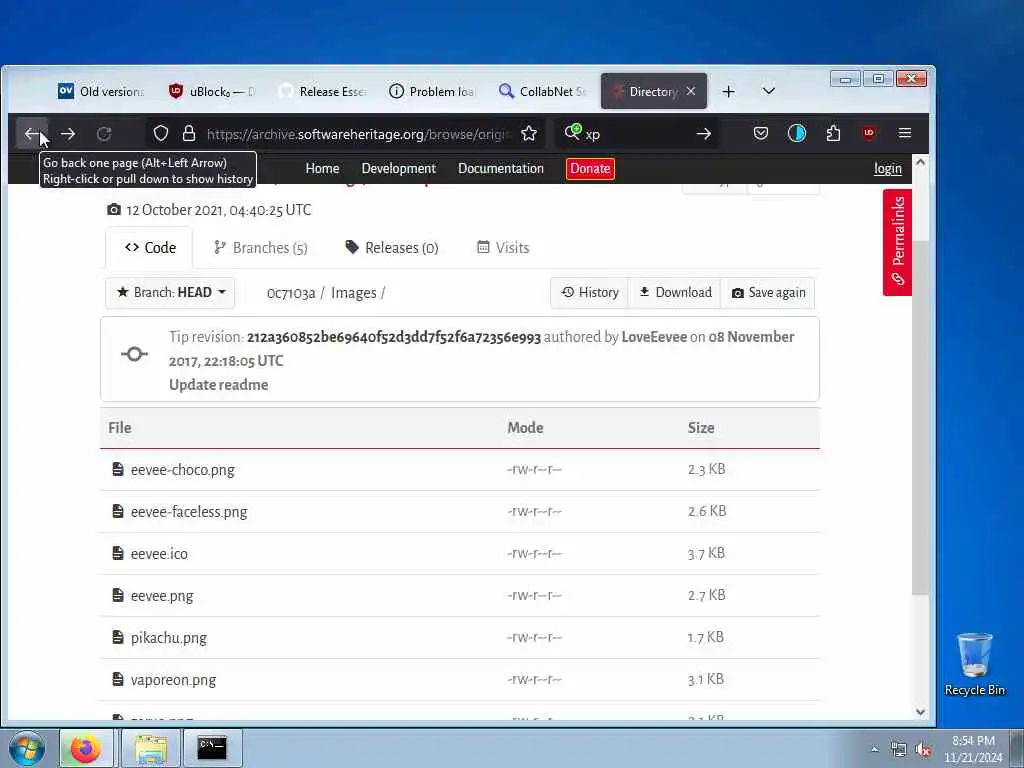Switch to Release Essentials tab
The image size is (1024, 768).
coord(323,91)
